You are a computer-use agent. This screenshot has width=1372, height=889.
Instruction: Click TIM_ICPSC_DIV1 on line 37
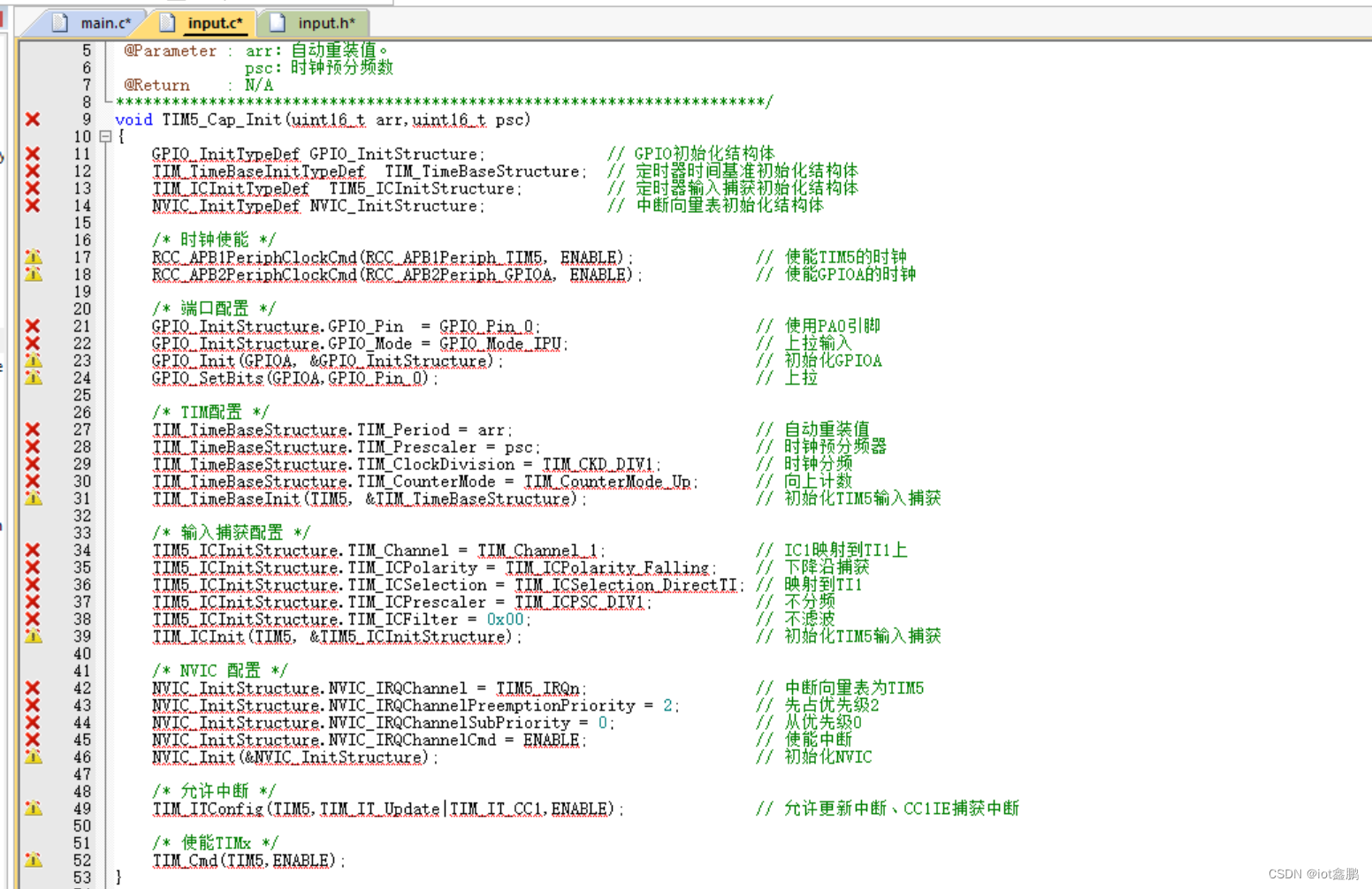coord(579,602)
